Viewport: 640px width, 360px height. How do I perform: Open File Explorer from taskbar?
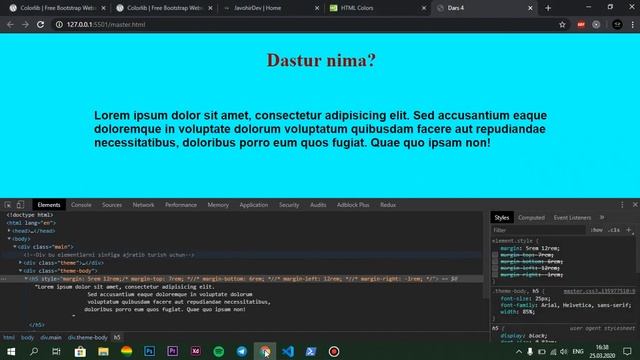pyautogui.click(x=103, y=351)
